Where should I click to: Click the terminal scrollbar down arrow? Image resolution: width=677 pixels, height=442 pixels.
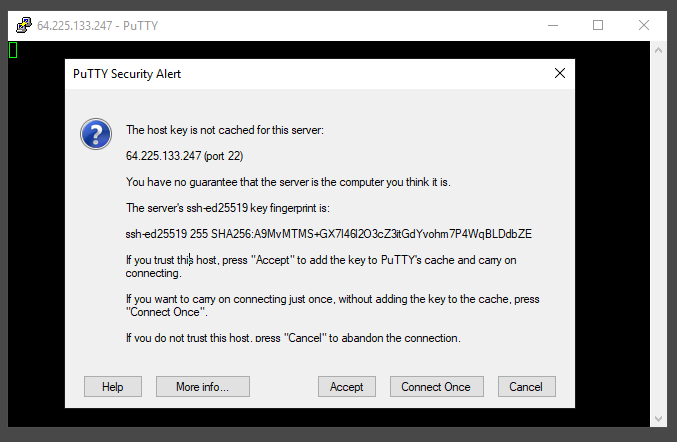point(659,418)
